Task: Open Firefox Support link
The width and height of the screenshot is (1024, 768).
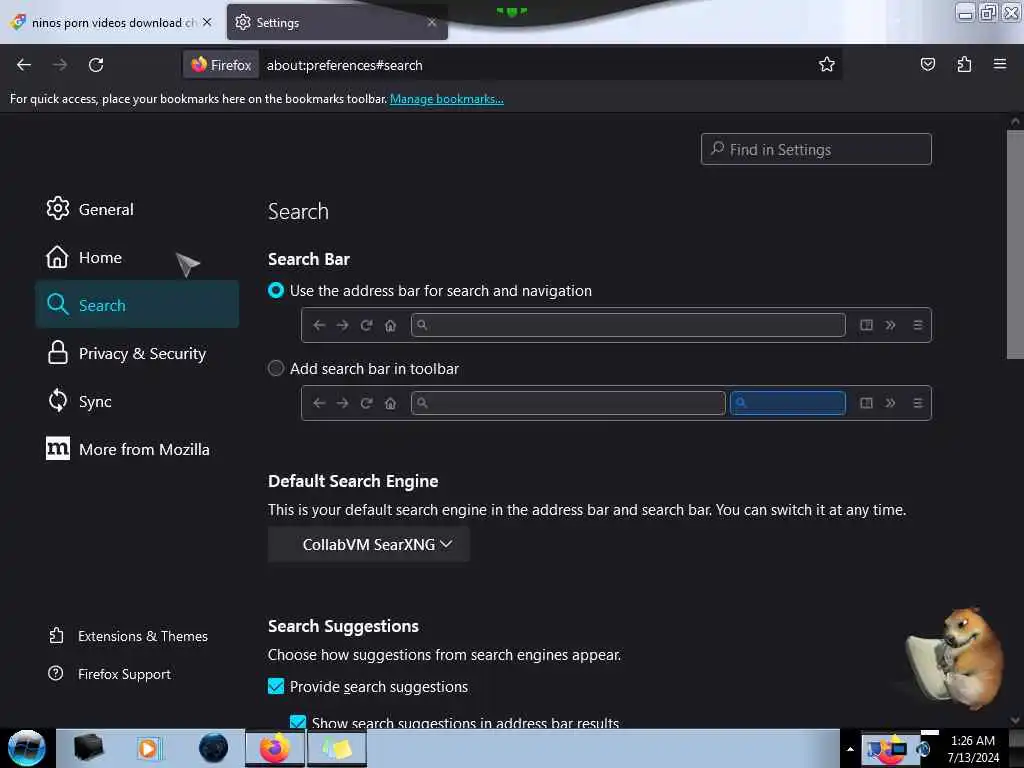Action: 110,674
